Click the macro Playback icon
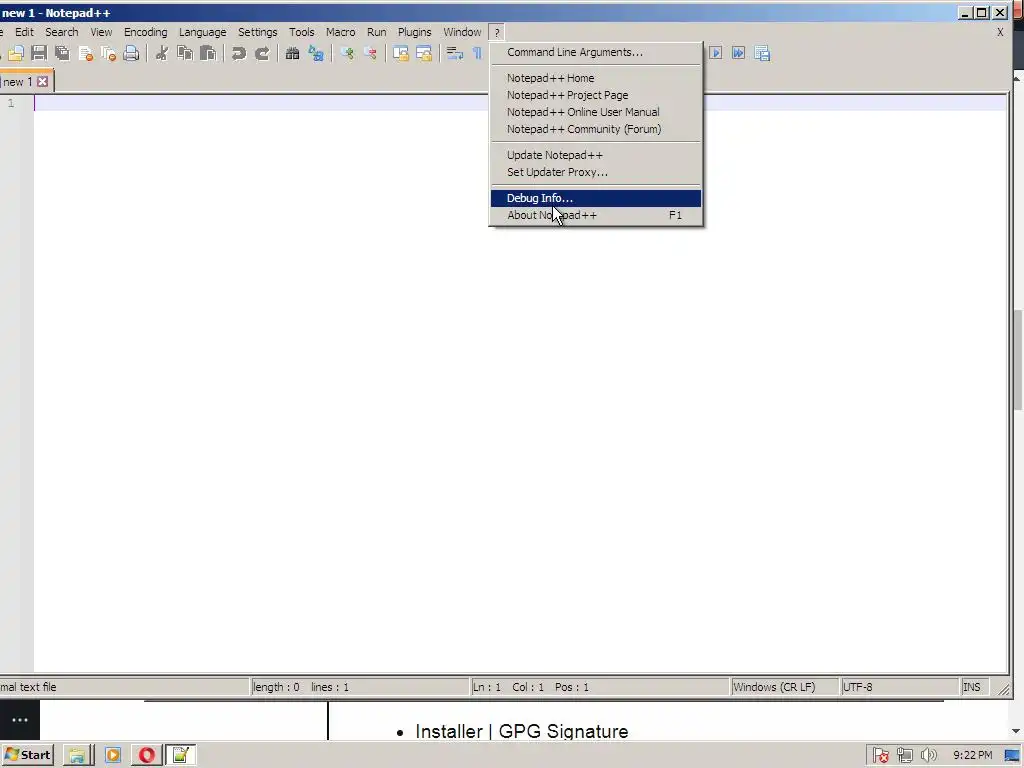Viewport: 1024px width, 768px height. (x=716, y=54)
